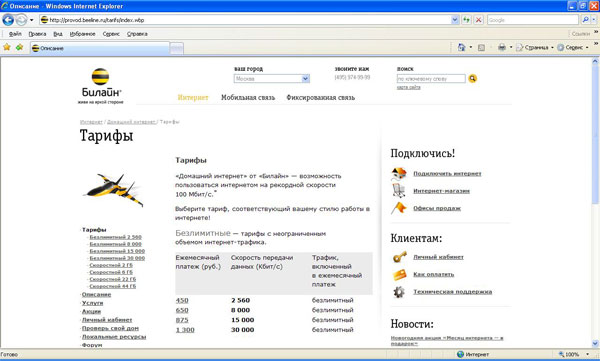Open the Описание sidebar link

click(96, 294)
